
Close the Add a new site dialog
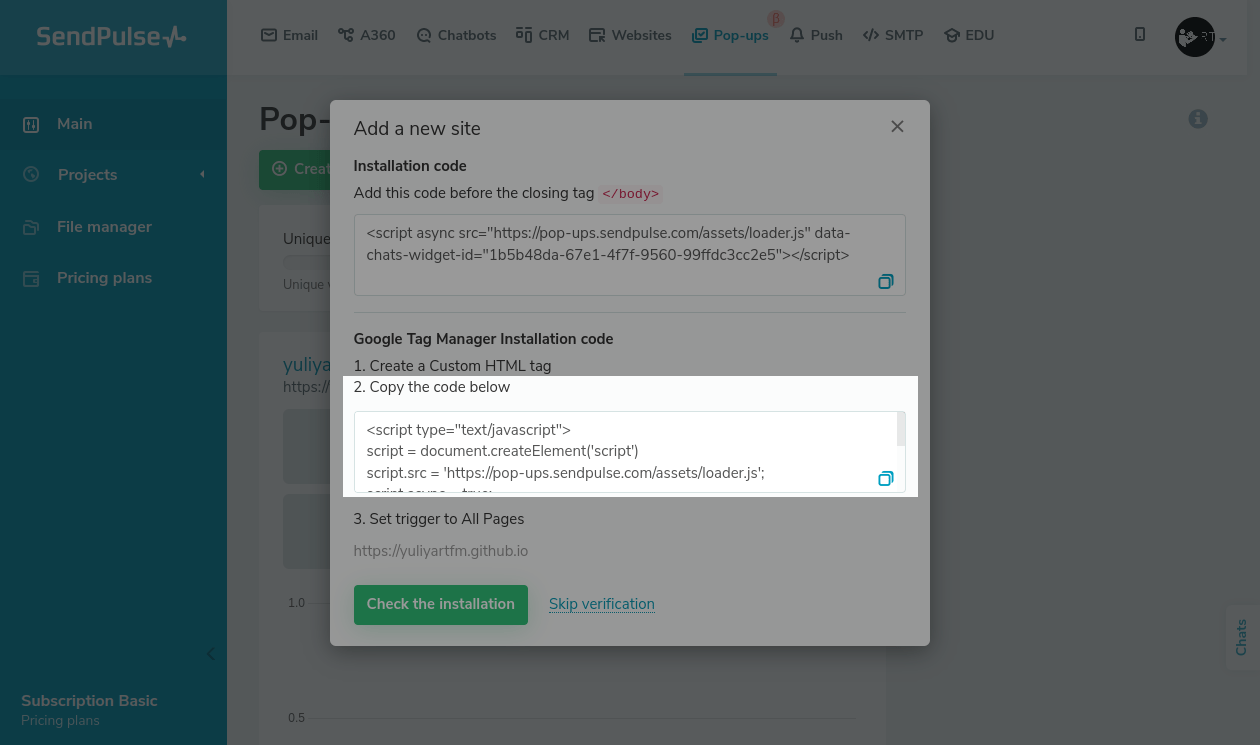coord(897,126)
